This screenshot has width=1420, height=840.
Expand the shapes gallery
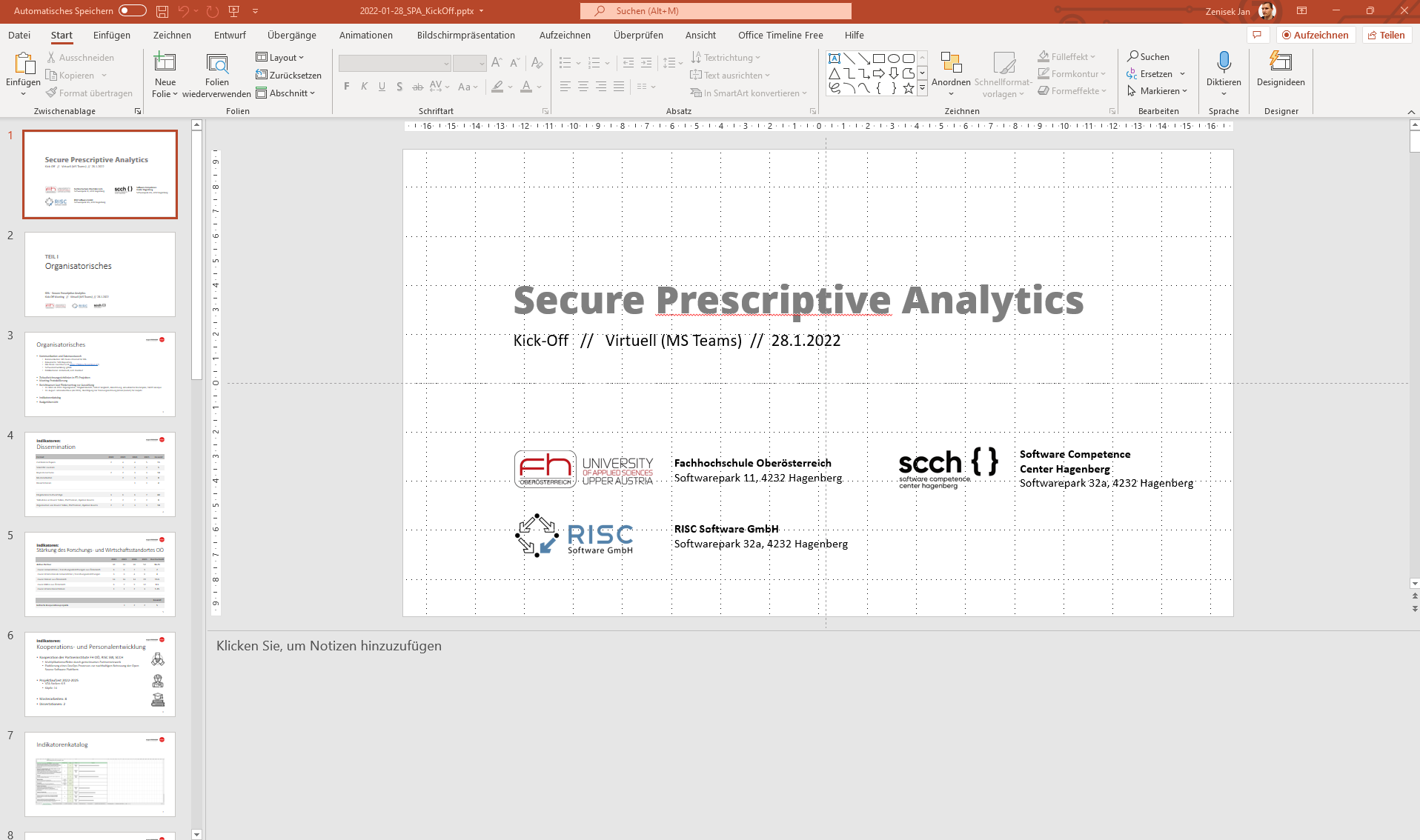[x=922, y=88]
